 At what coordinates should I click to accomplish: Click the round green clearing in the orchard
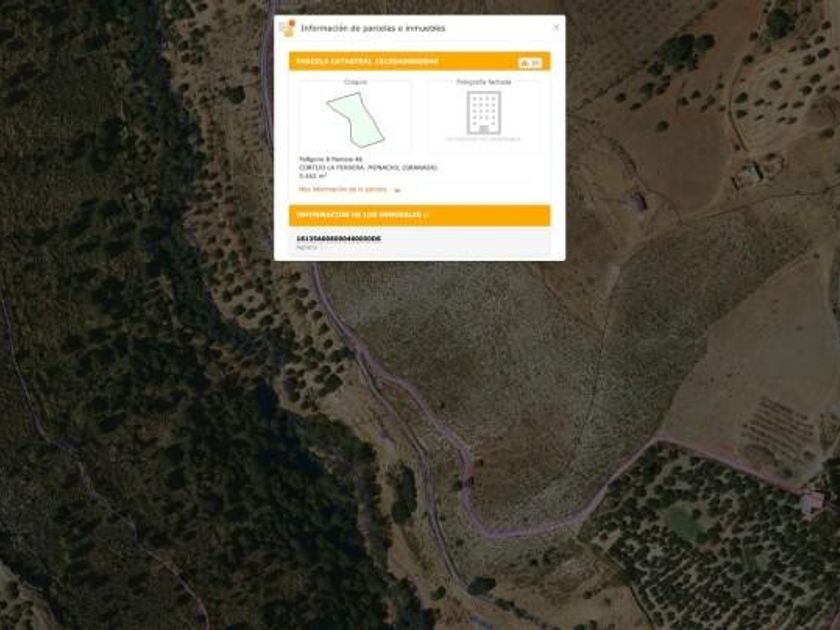coord(684,522)
